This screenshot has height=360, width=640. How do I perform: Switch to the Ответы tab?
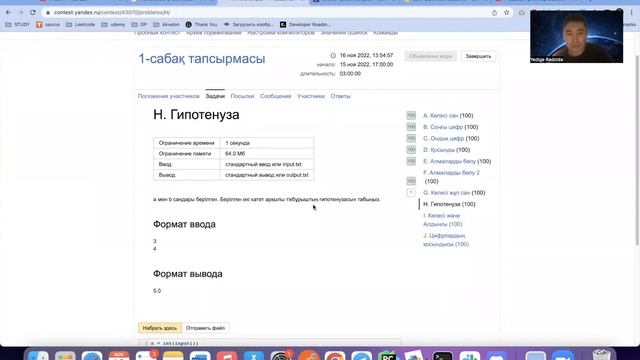(340, 96)
